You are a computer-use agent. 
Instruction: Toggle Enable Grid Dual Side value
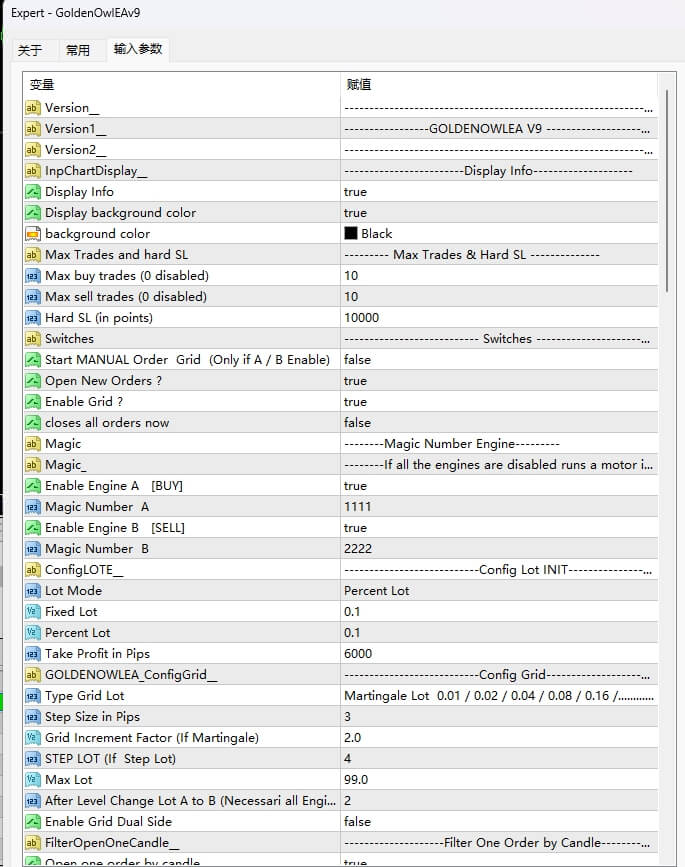pyautogui.click(x=499, y=822)
